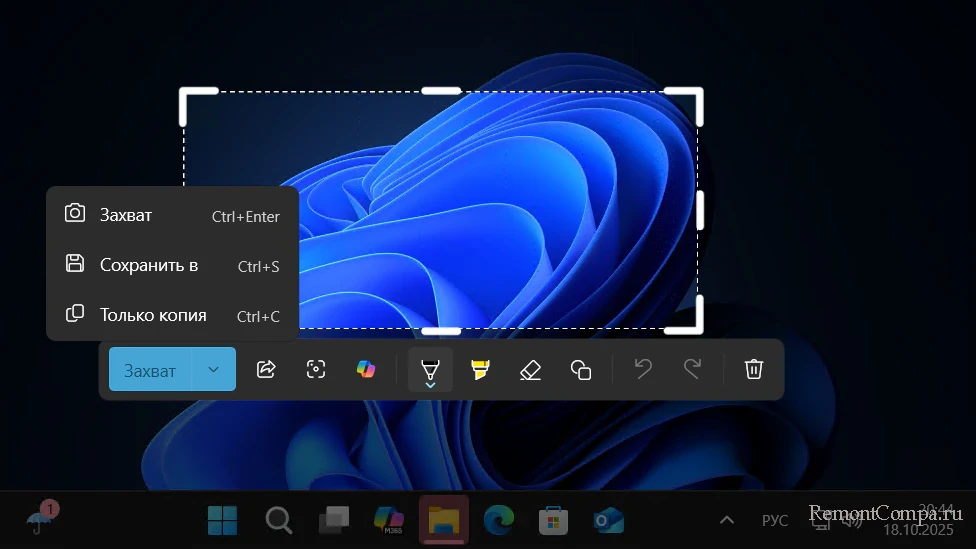
Task: Undo the last annotation
Action: [643, 369]
